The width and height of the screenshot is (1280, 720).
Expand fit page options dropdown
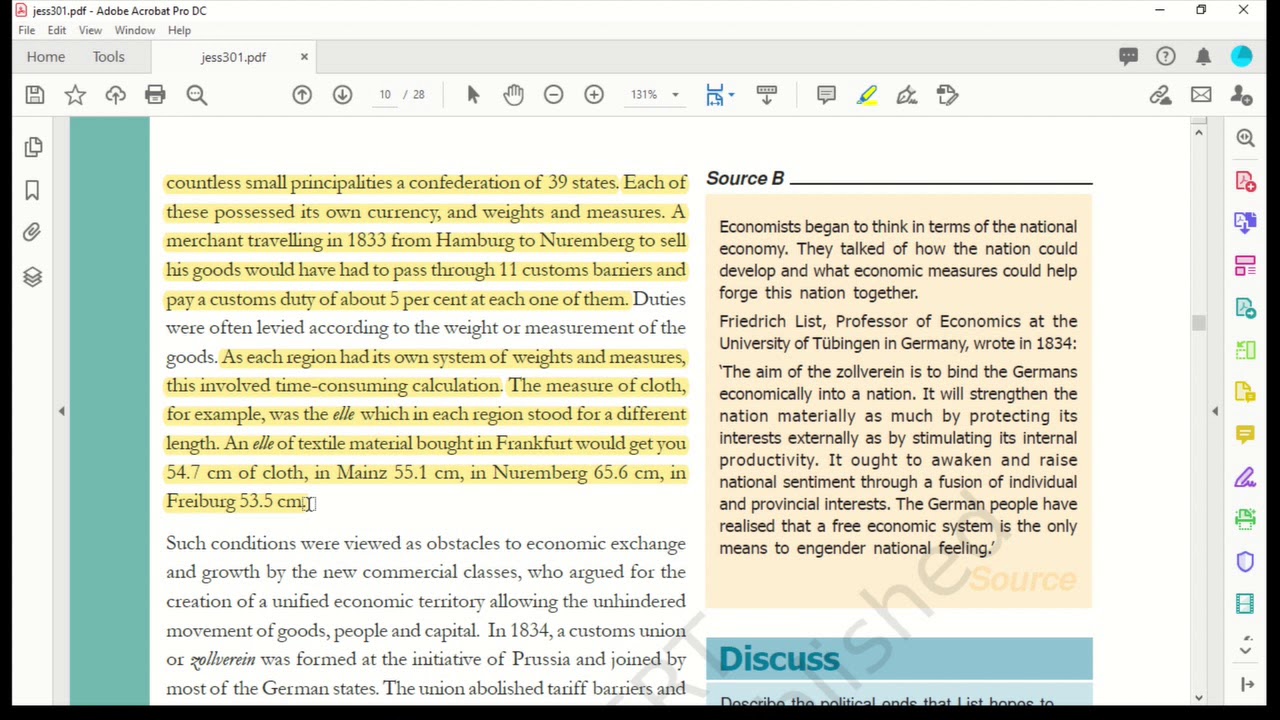click(x=731, y=95)
